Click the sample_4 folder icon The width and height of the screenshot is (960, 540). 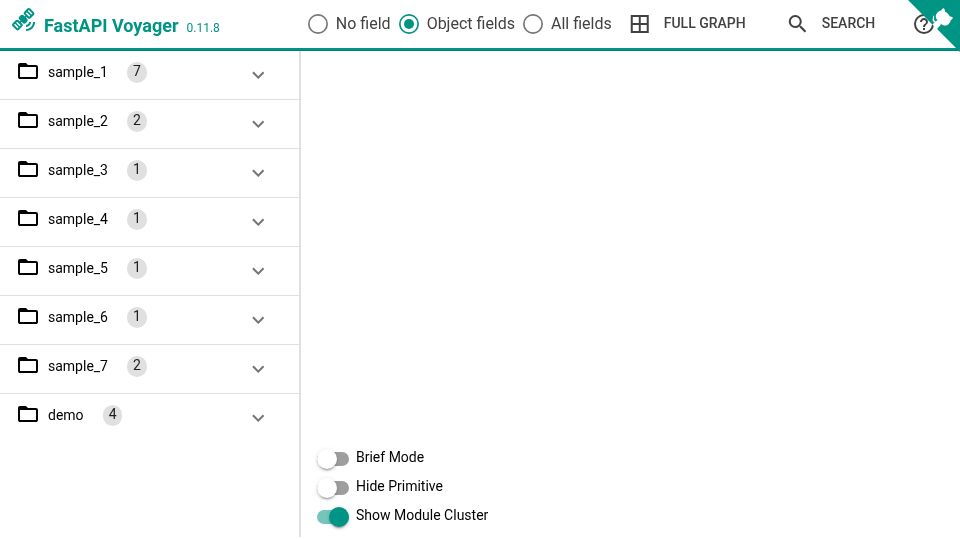(x=28, y=219)
